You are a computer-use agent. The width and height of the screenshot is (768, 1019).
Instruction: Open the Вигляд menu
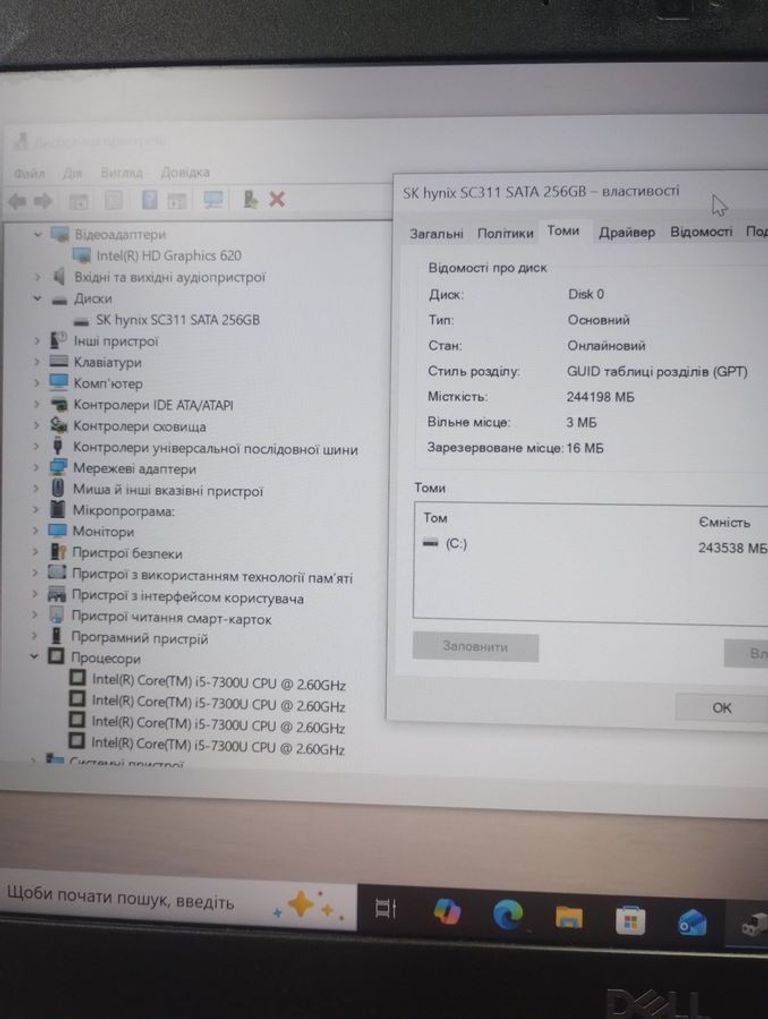pos(121,172)
